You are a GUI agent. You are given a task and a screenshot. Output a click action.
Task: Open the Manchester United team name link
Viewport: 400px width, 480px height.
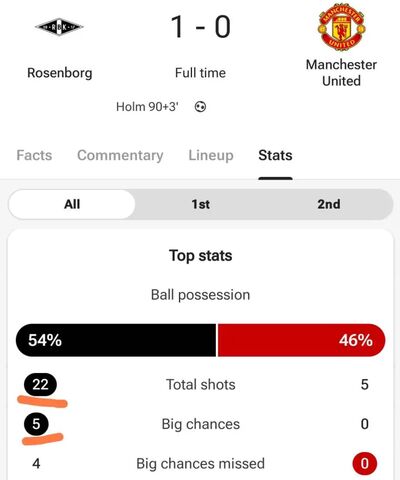pos(341,73)
